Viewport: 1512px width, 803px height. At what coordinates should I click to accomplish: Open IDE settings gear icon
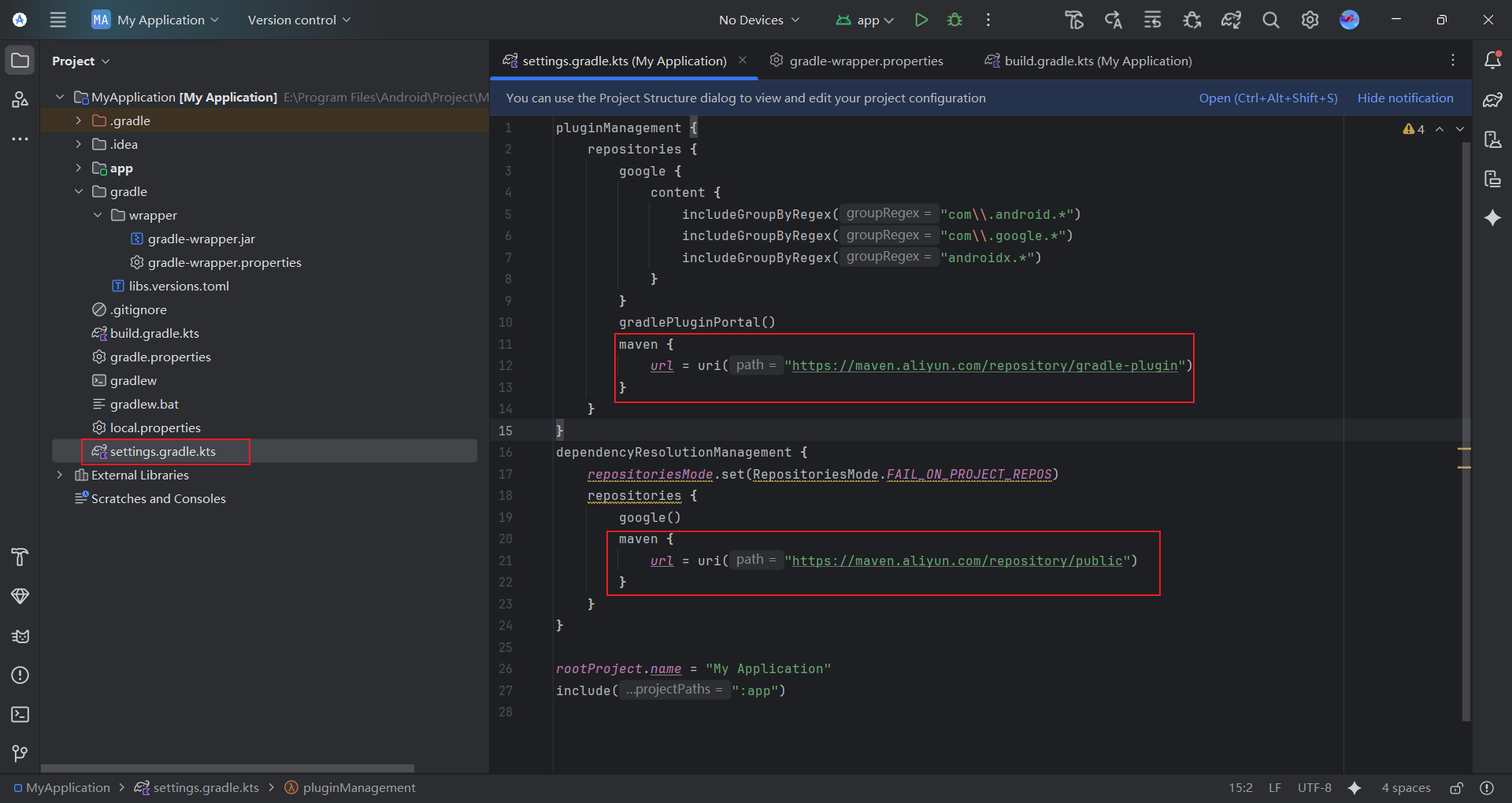click(x=1310, y=20)
